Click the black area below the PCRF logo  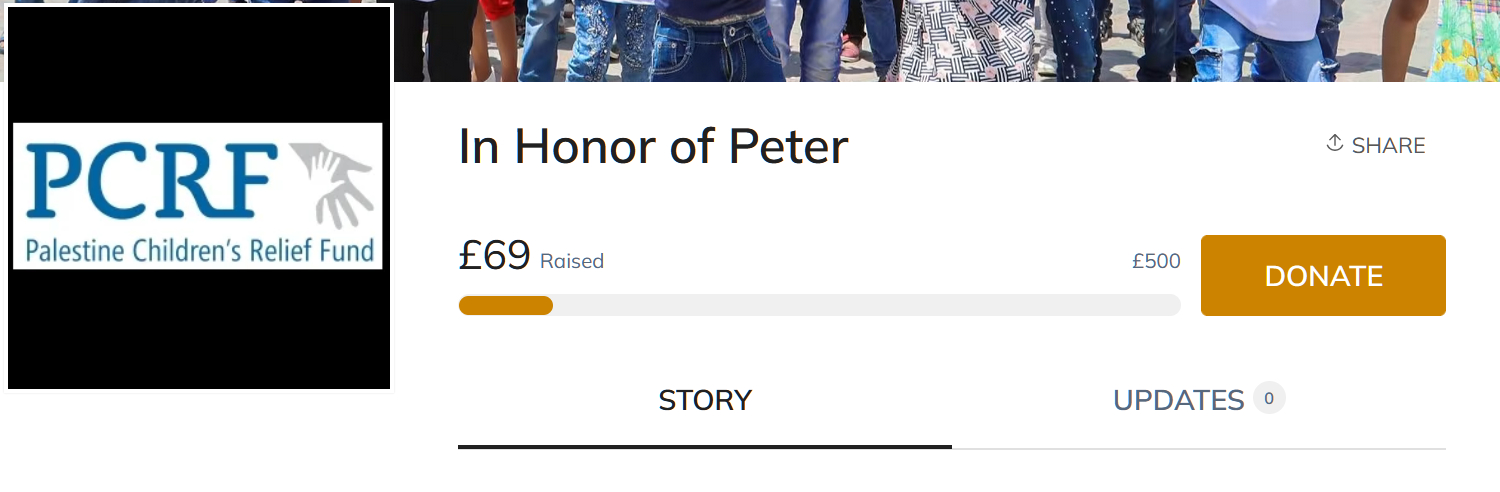(198, 328)
